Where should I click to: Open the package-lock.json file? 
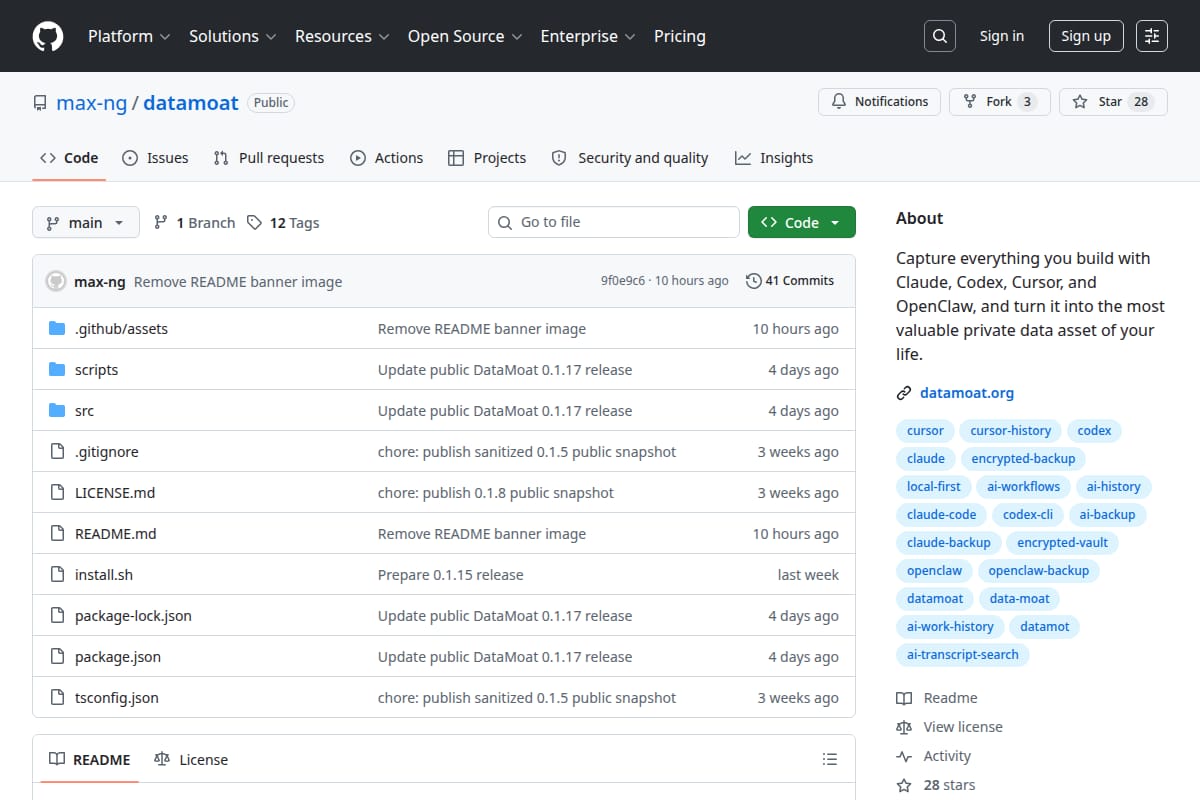(x=133, y=615)
